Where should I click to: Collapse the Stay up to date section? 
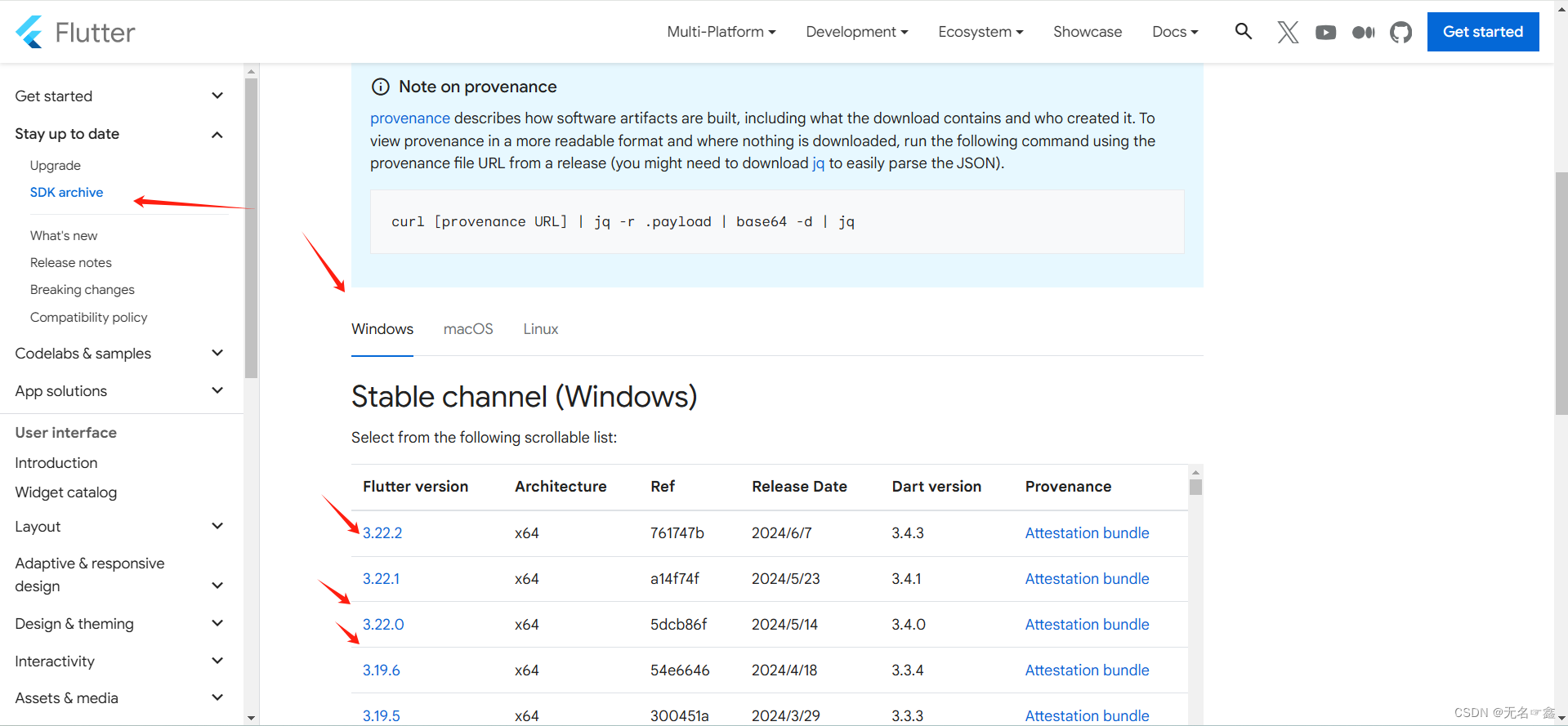[119, 134]
